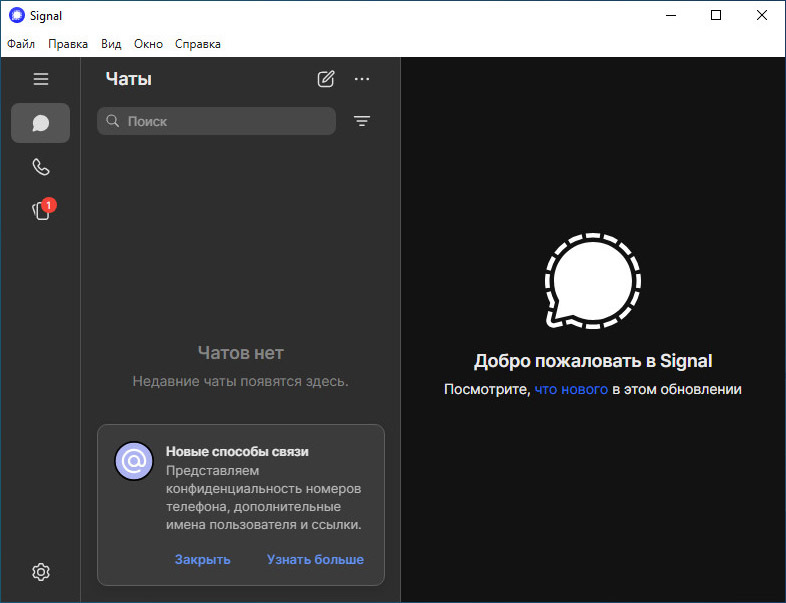The width and height of the screenshot is (786, 603).
Task: Open the three-dots more options menu
Action: (362, 79)
